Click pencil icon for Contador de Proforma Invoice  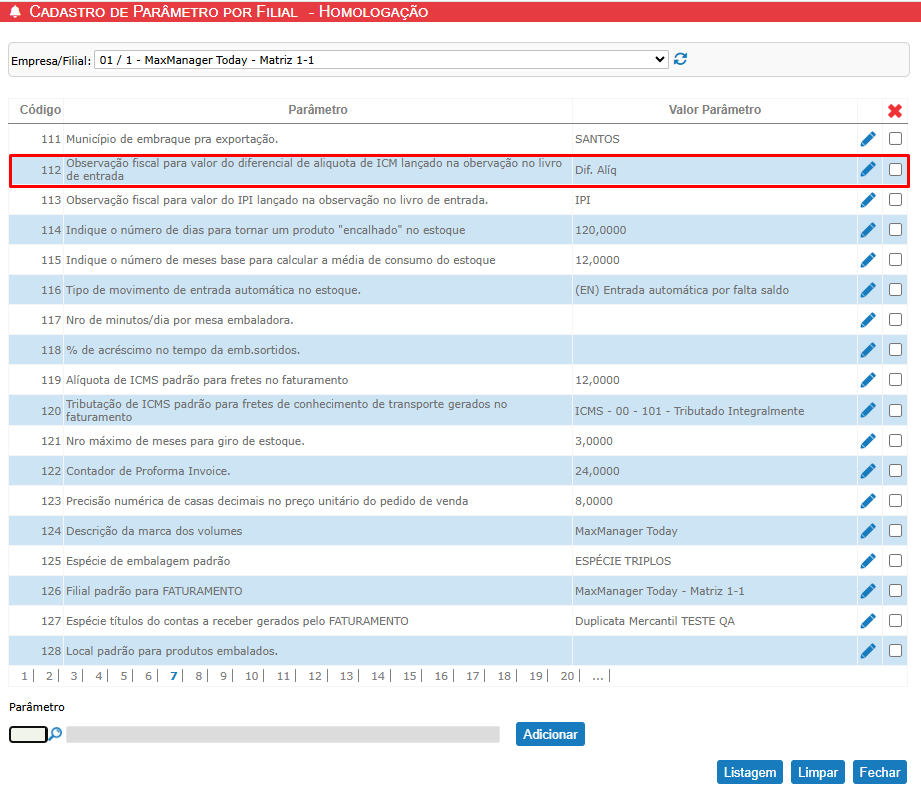click(x=868, y=471)
